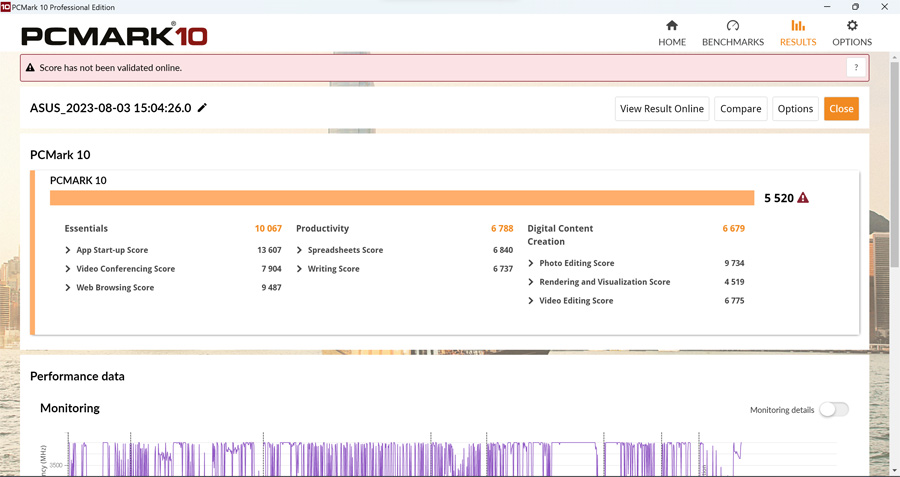Click the question mark help button
Viewport: 900px width, 477px height.
click(856, 68)
